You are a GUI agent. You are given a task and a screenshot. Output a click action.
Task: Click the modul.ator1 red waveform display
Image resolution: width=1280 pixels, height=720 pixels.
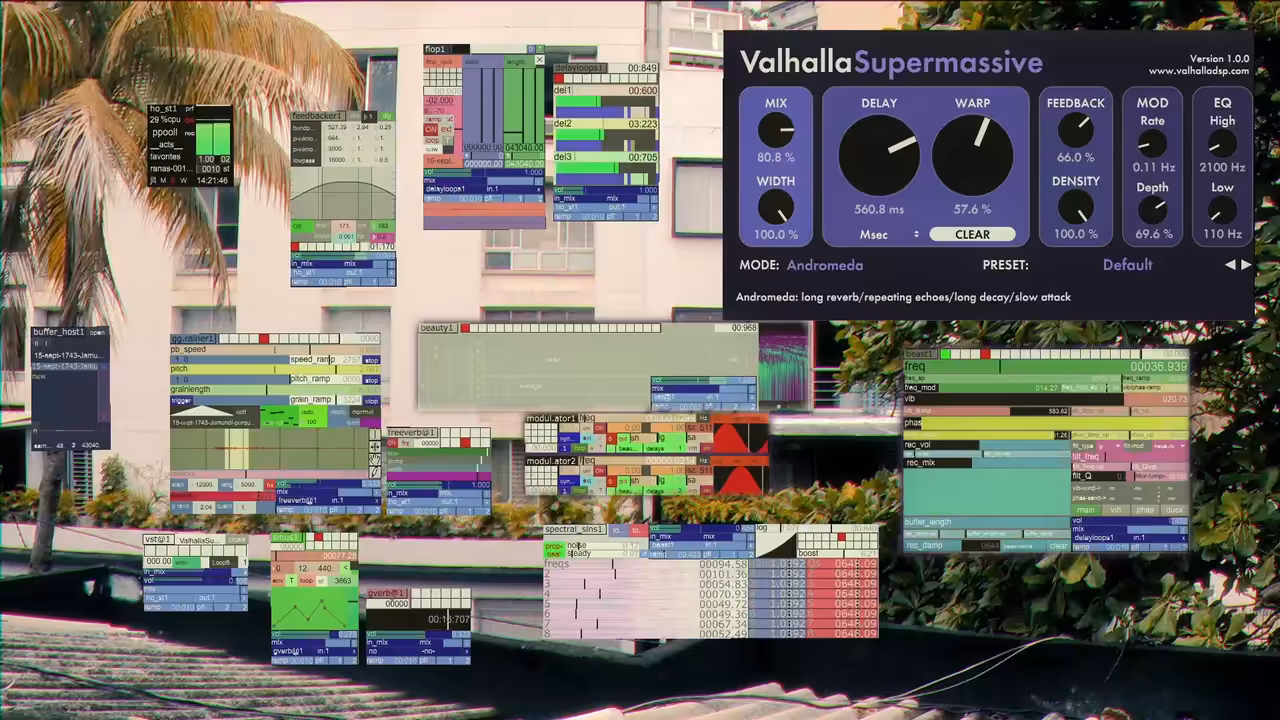pos(740,437)
